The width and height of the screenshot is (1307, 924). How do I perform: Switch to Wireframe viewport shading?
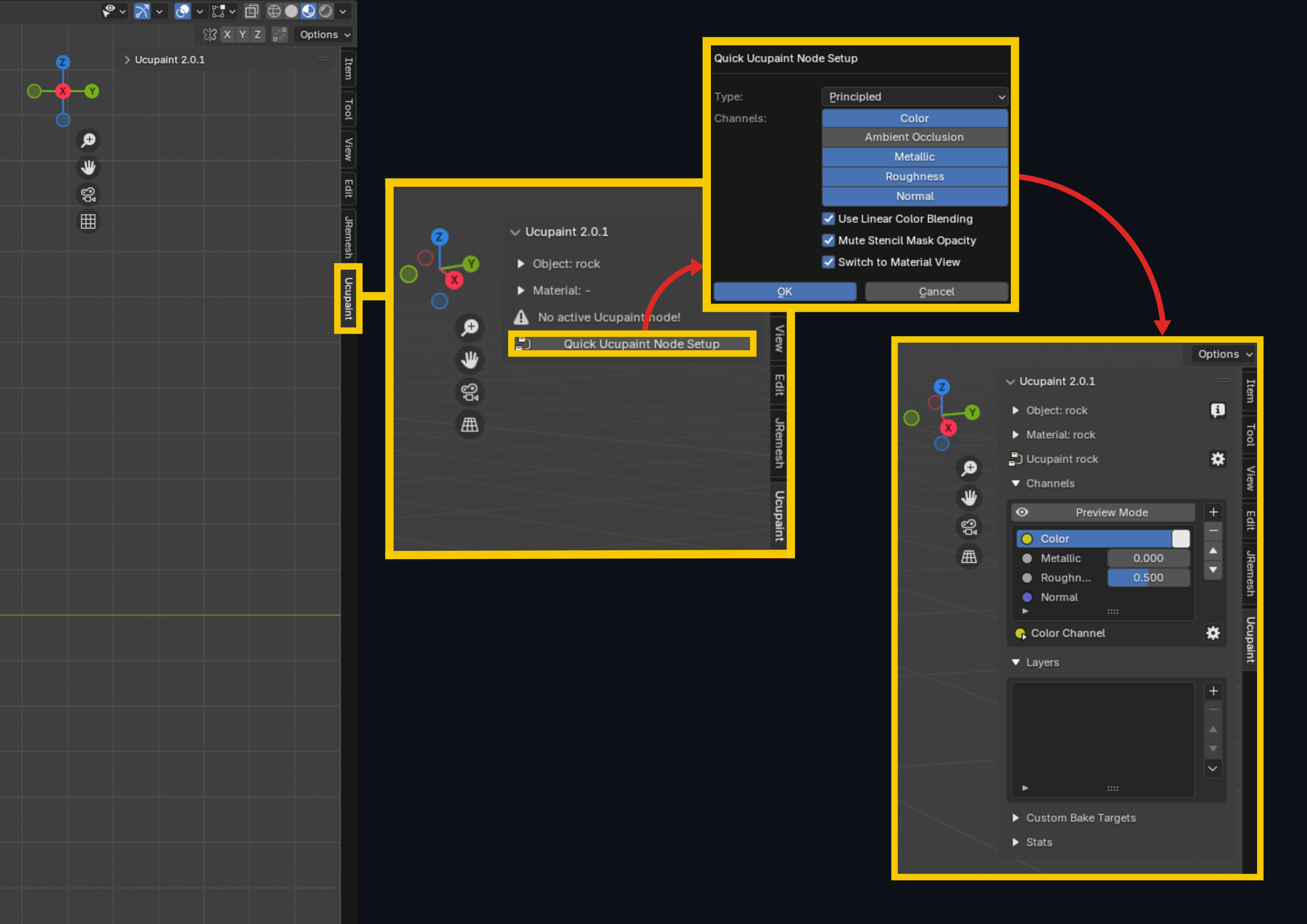tap(274, 11)
